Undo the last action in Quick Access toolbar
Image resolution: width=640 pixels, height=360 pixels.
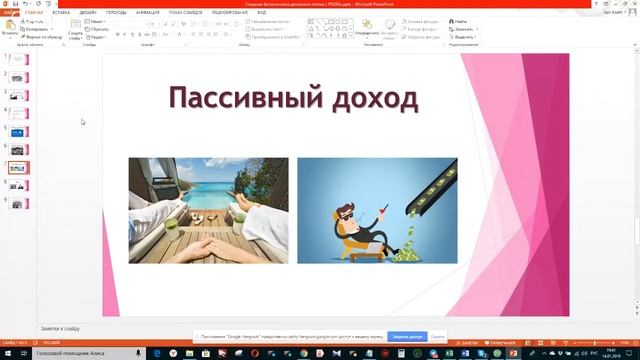tap(26, 4)
